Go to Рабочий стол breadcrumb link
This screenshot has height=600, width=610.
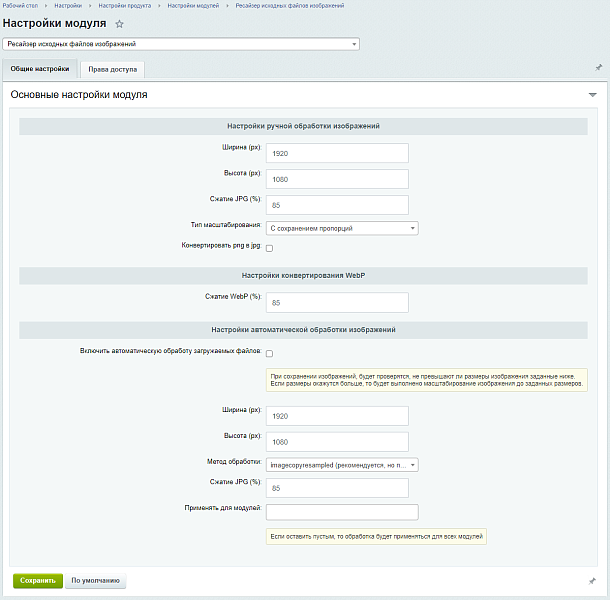point(20,6)
